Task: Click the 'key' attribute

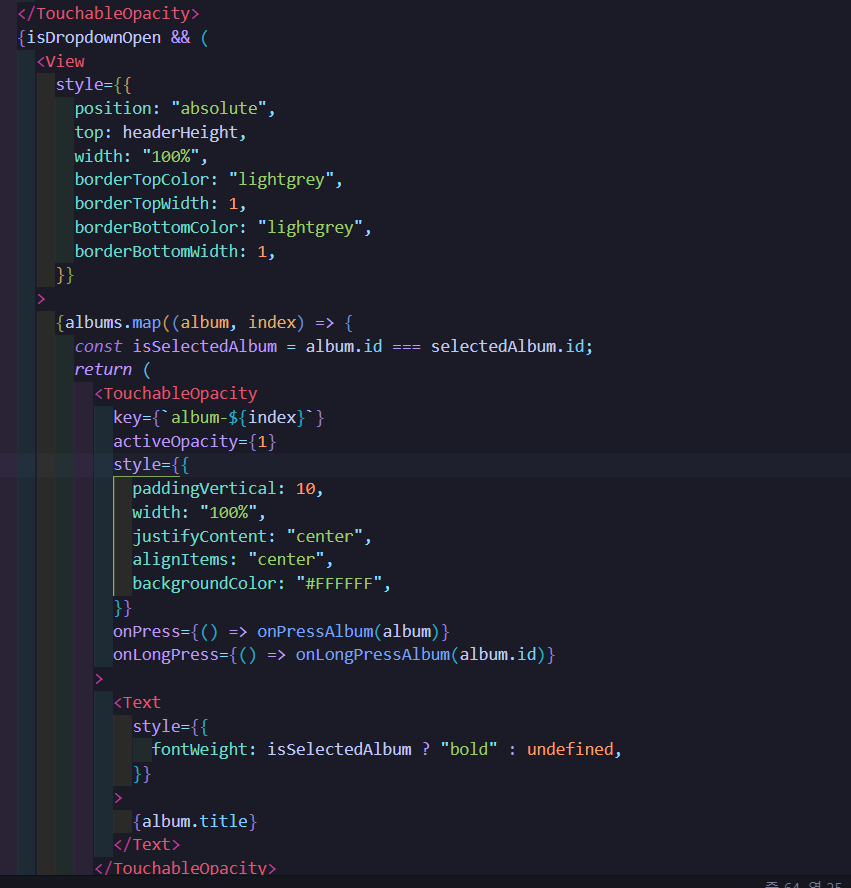Action: [x=127, y=418]
